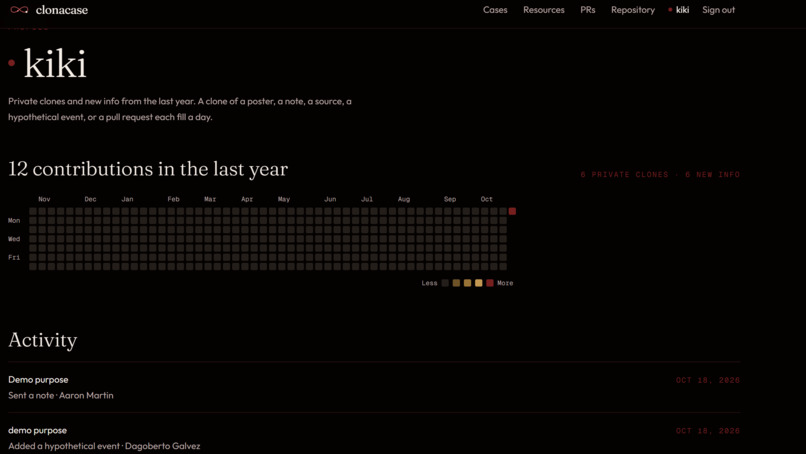
Task: Open the clonacase home link text
Action: [x=62, y=10]
